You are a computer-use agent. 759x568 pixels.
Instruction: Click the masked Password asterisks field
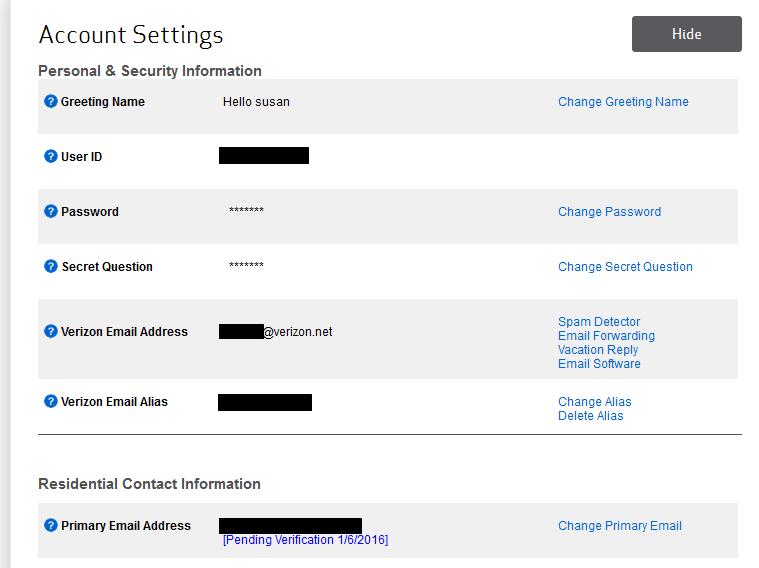246,212
